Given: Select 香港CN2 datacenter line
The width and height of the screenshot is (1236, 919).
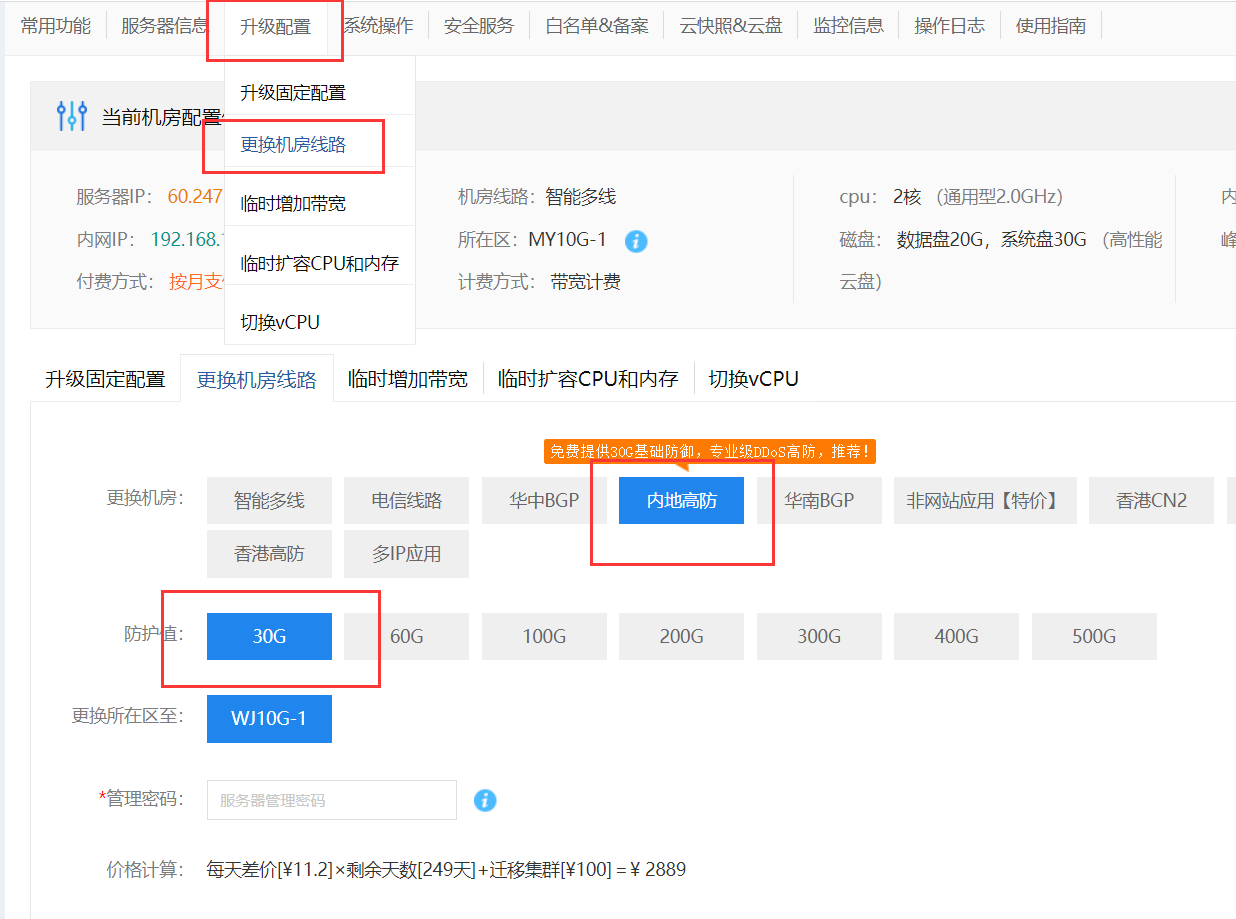Looking at the screenshot, I should click(x=1151, y=500).
